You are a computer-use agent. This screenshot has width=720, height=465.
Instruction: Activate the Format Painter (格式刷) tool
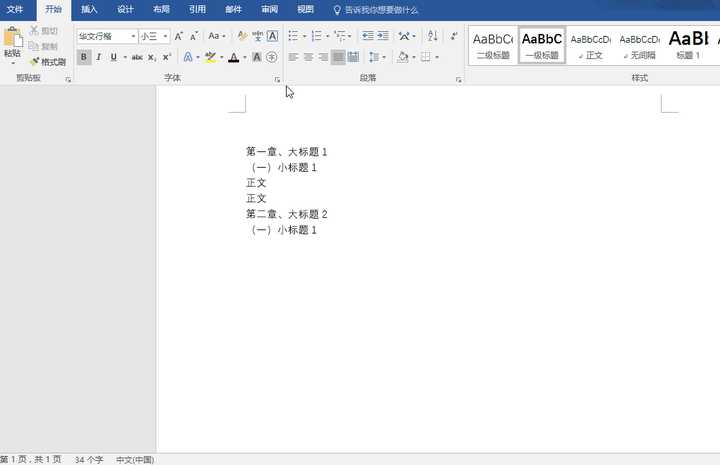tap(48, 62)
